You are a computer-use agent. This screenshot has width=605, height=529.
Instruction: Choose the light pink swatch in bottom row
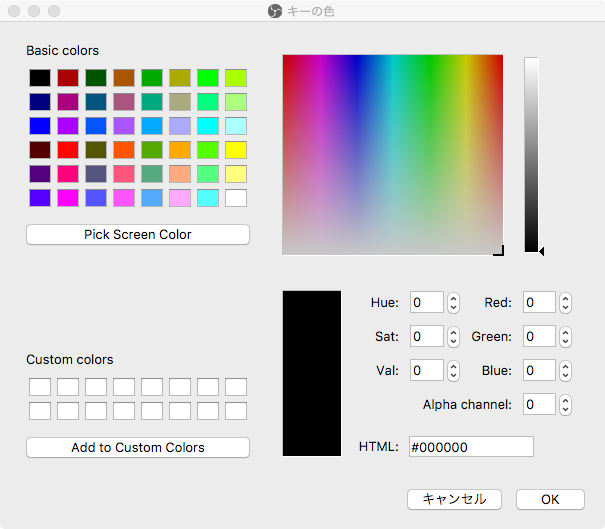point(180,198)
